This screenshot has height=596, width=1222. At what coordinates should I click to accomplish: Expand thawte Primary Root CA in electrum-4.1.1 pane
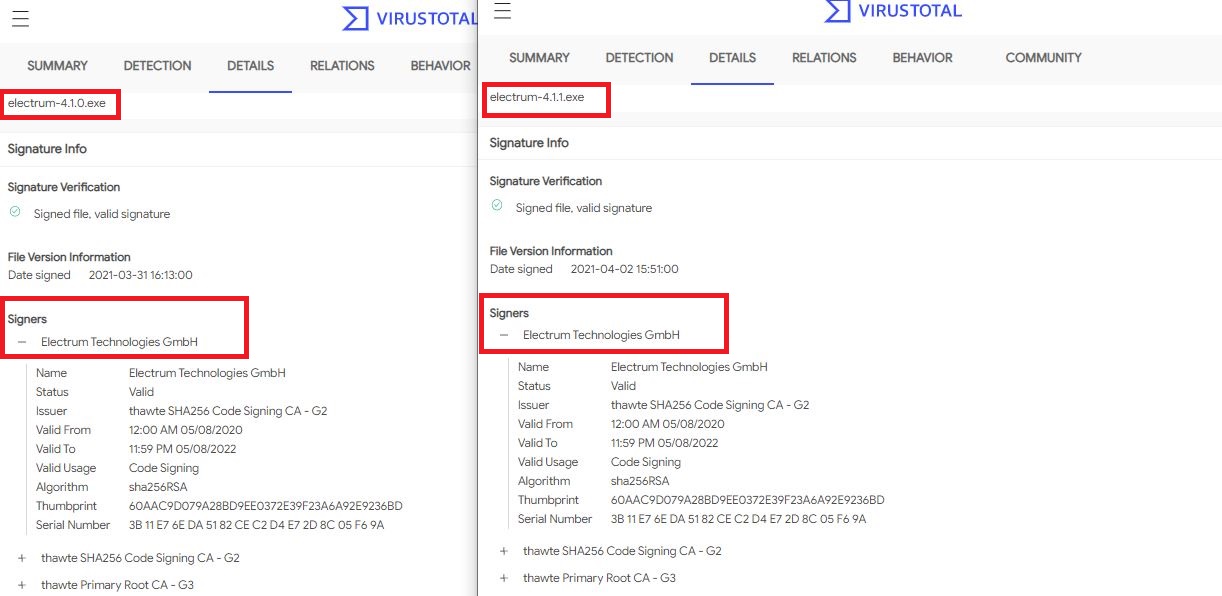(x=504, y=578)
